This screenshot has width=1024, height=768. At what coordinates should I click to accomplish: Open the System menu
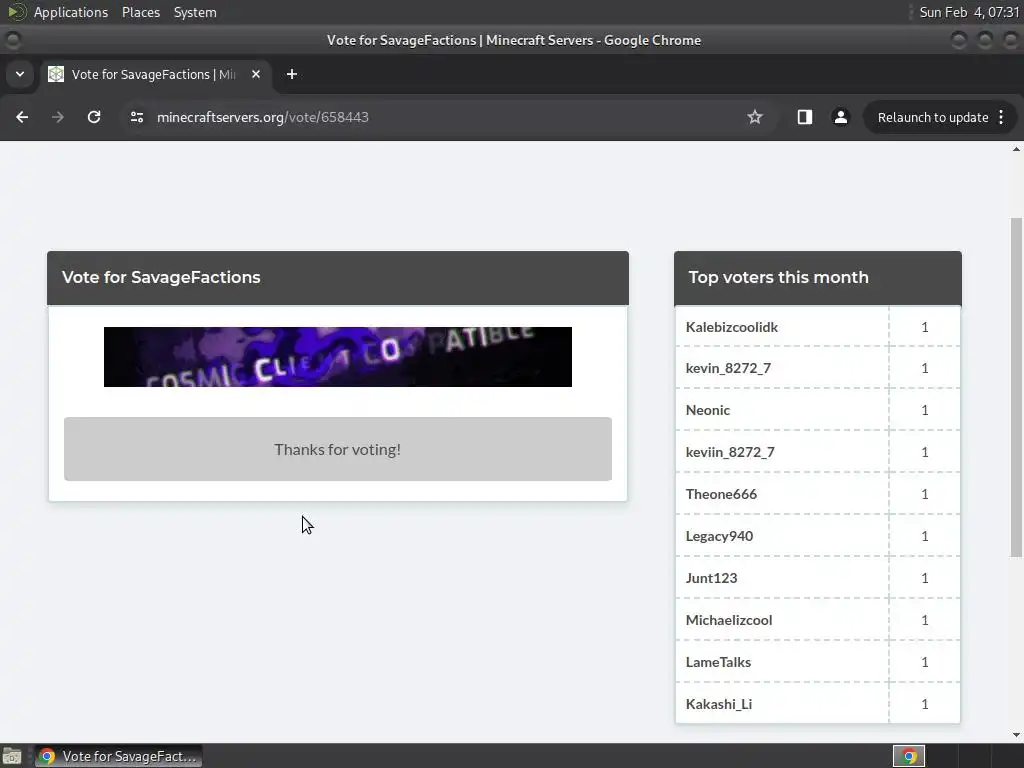195,12
